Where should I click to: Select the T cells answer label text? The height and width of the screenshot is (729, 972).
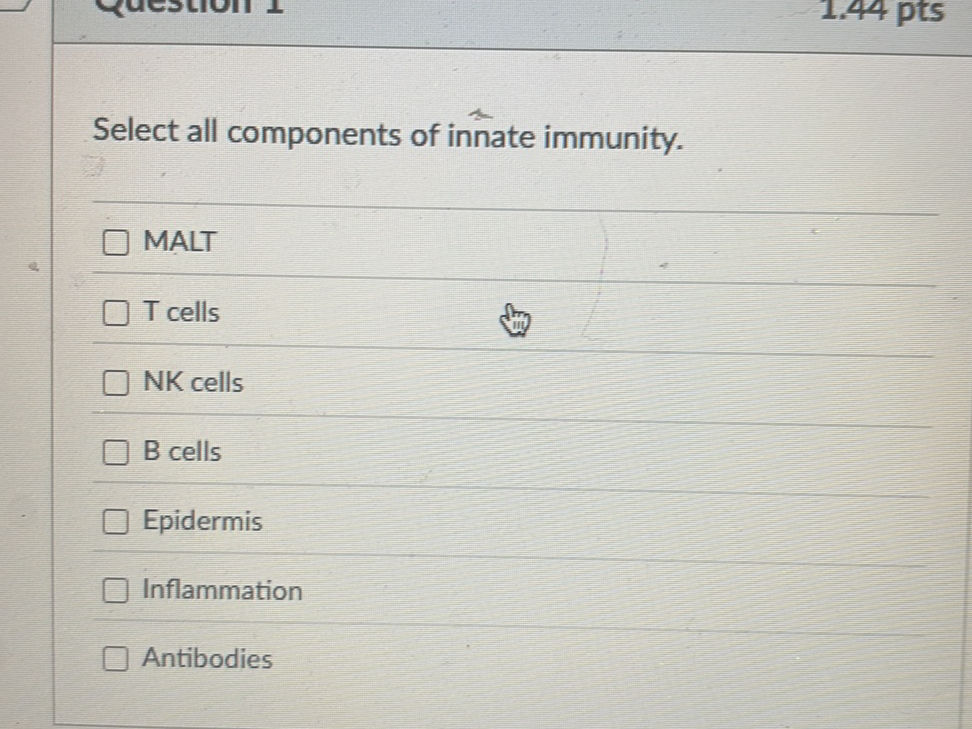[180, 312]
